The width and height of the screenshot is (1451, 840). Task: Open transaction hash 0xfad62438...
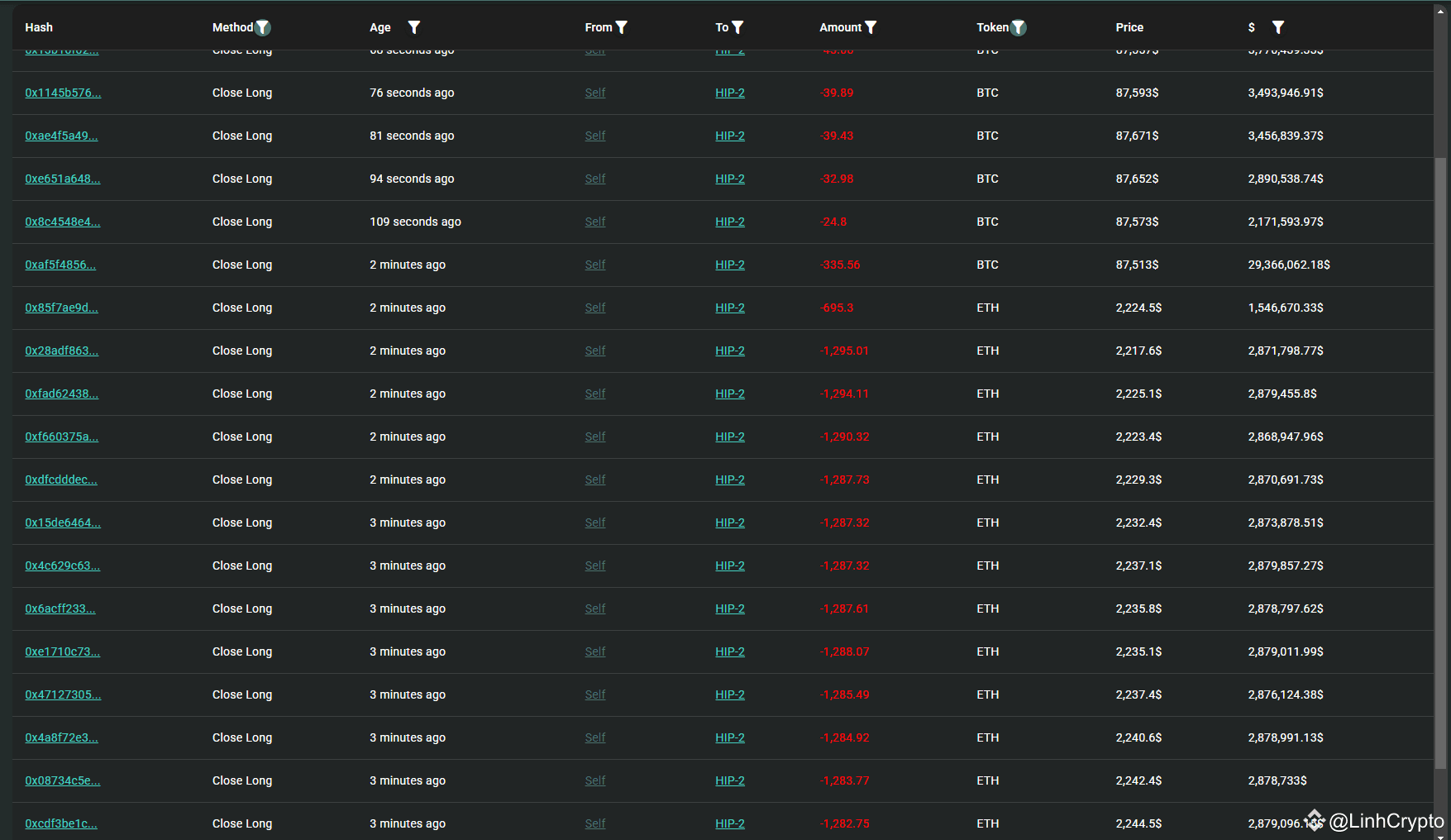(61, 394)
